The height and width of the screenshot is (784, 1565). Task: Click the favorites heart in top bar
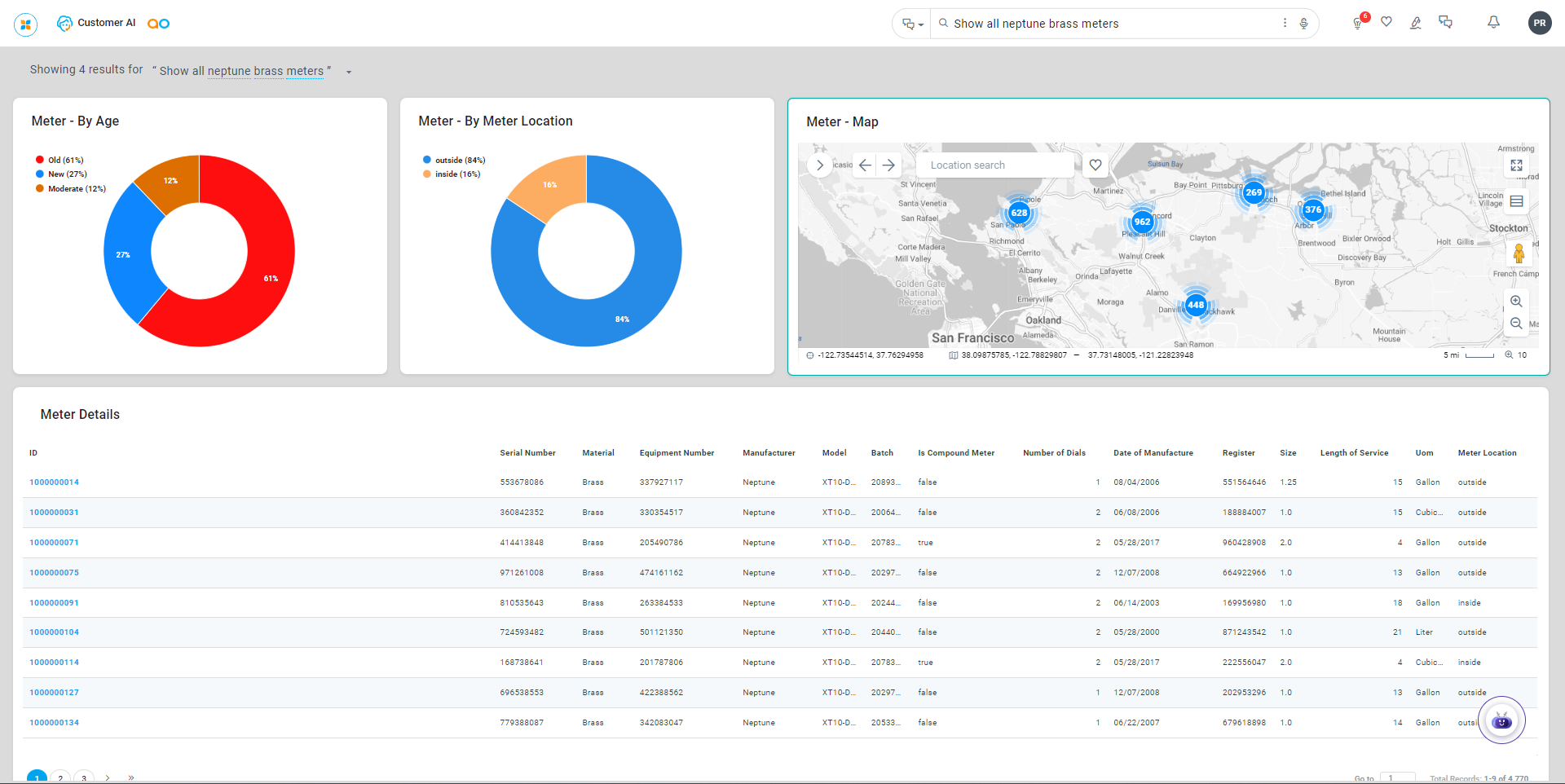click(x=1386, y=22)
